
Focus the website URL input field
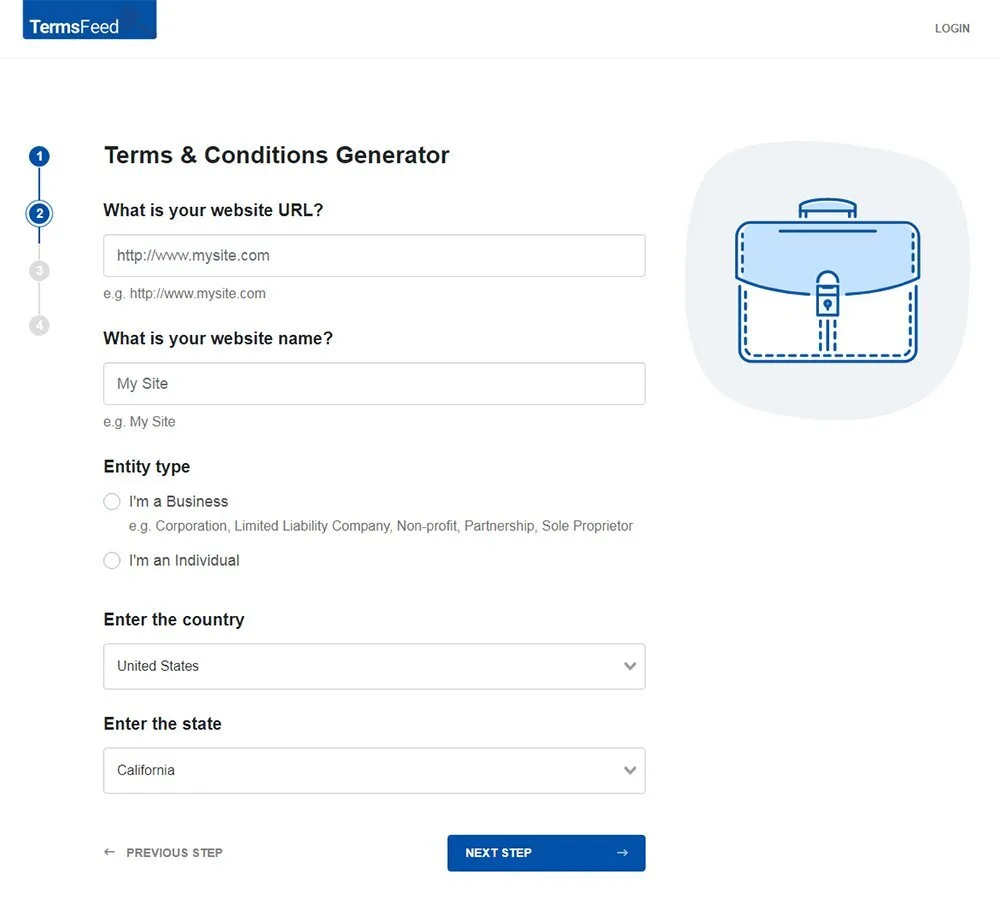[x=374, y=256]
